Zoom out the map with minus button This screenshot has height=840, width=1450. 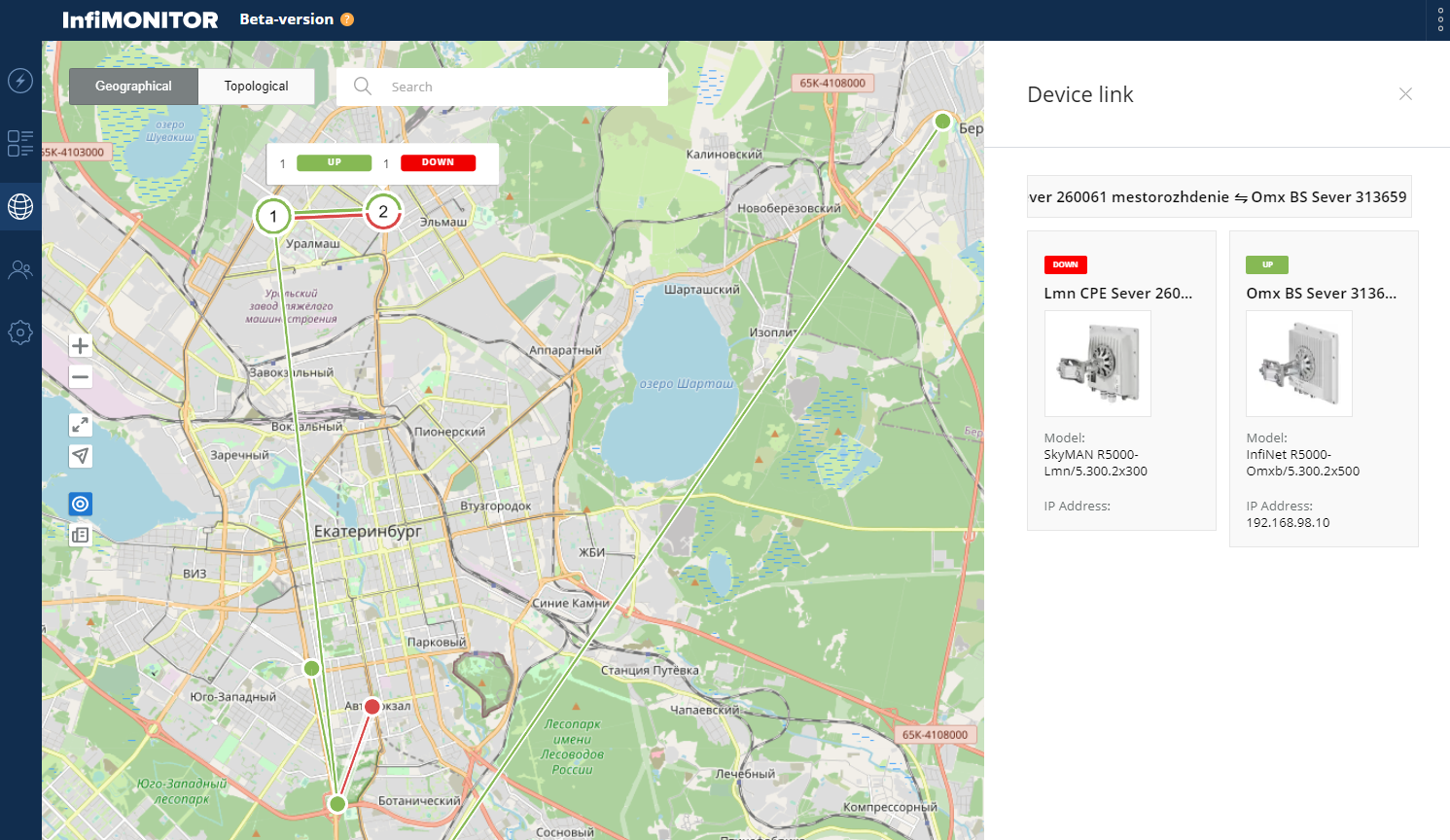(x=81, y=377)
